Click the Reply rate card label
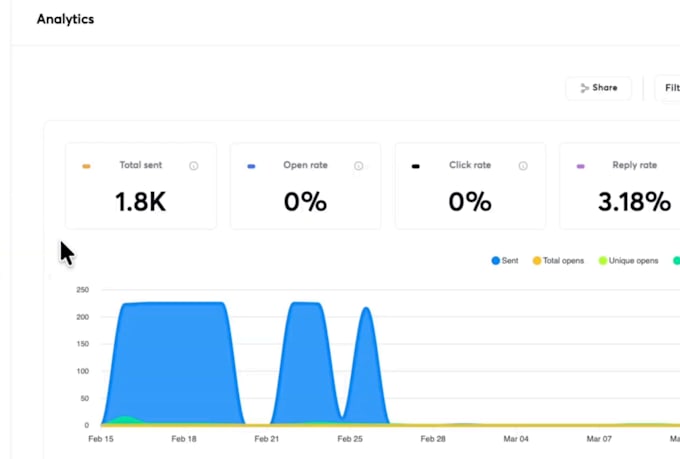Screen dimensions: 680x459 click(x=634, y=165)
